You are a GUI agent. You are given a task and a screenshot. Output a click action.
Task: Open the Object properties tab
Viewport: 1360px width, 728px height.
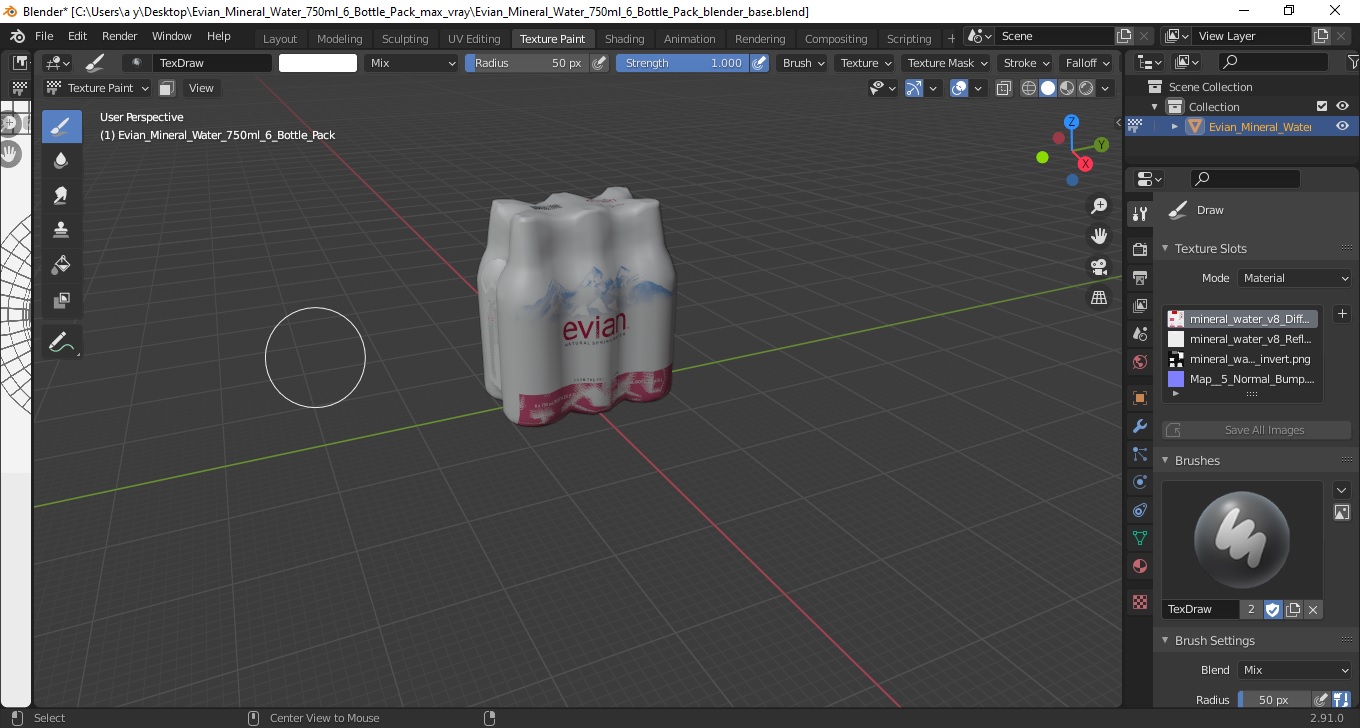[1139, 398]
